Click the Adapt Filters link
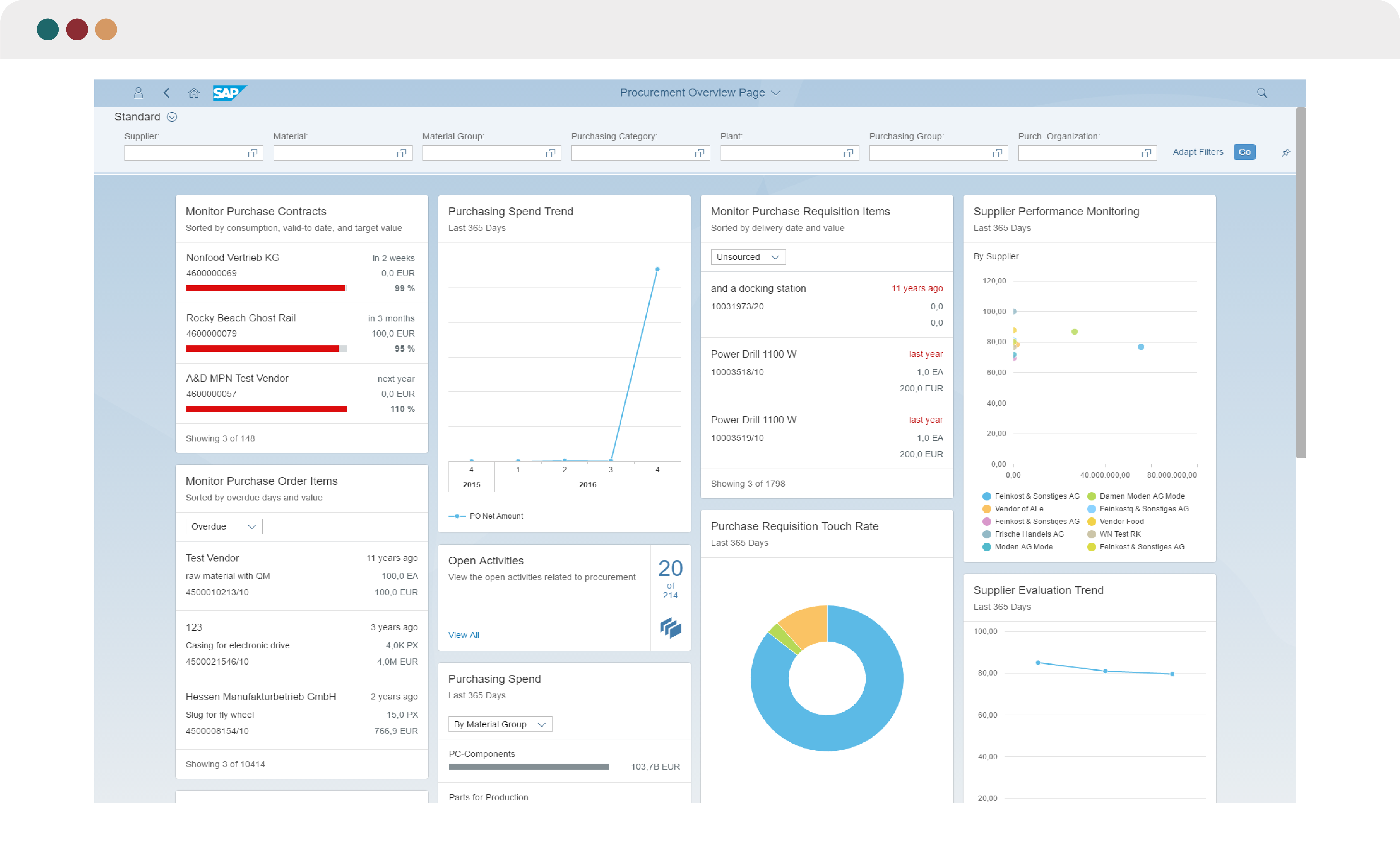This screenshot has height=857, width=1400. 1198,152
